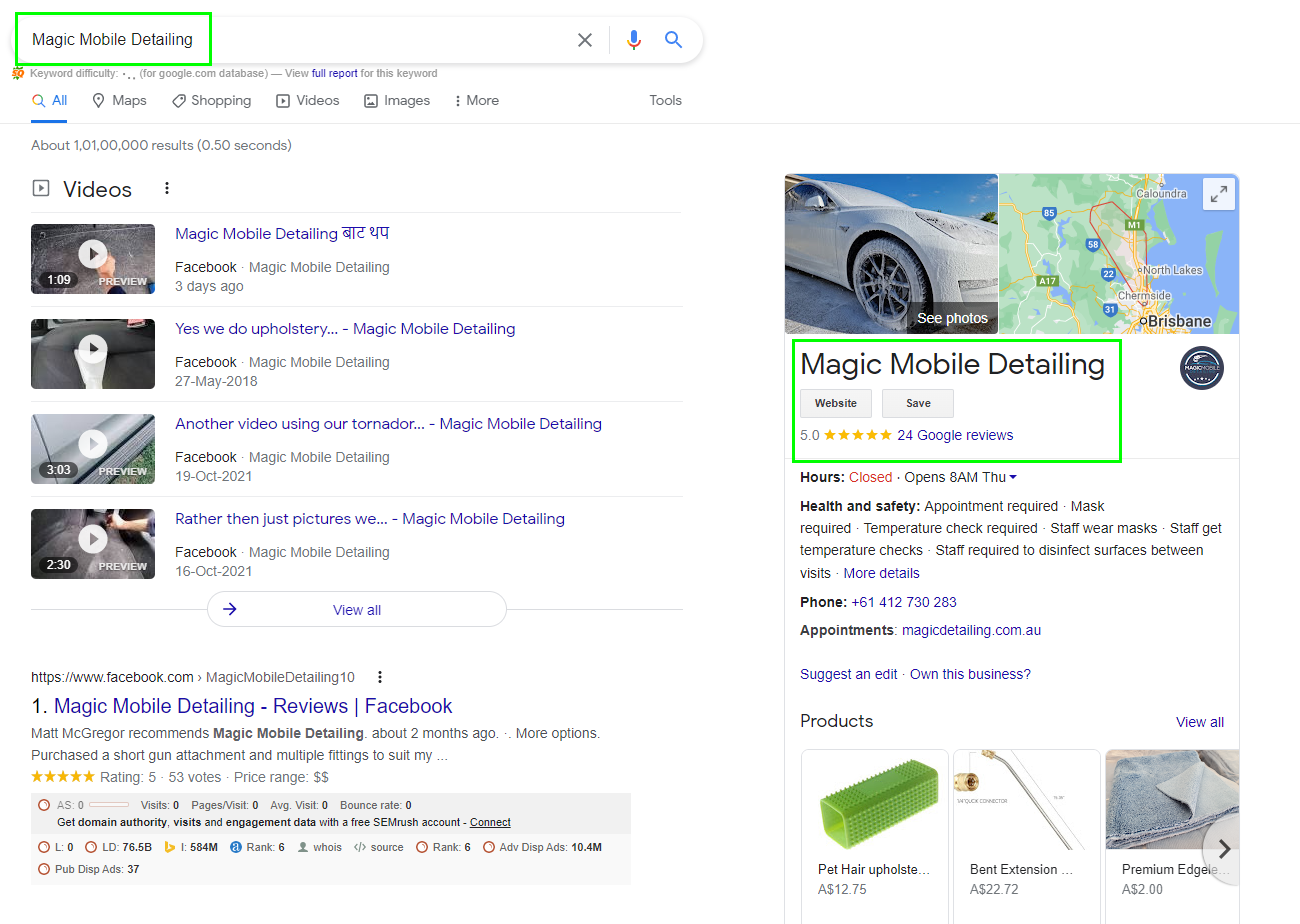Play the 3:03 tornador video preview
1300x924 pixels.
(93, 448)
